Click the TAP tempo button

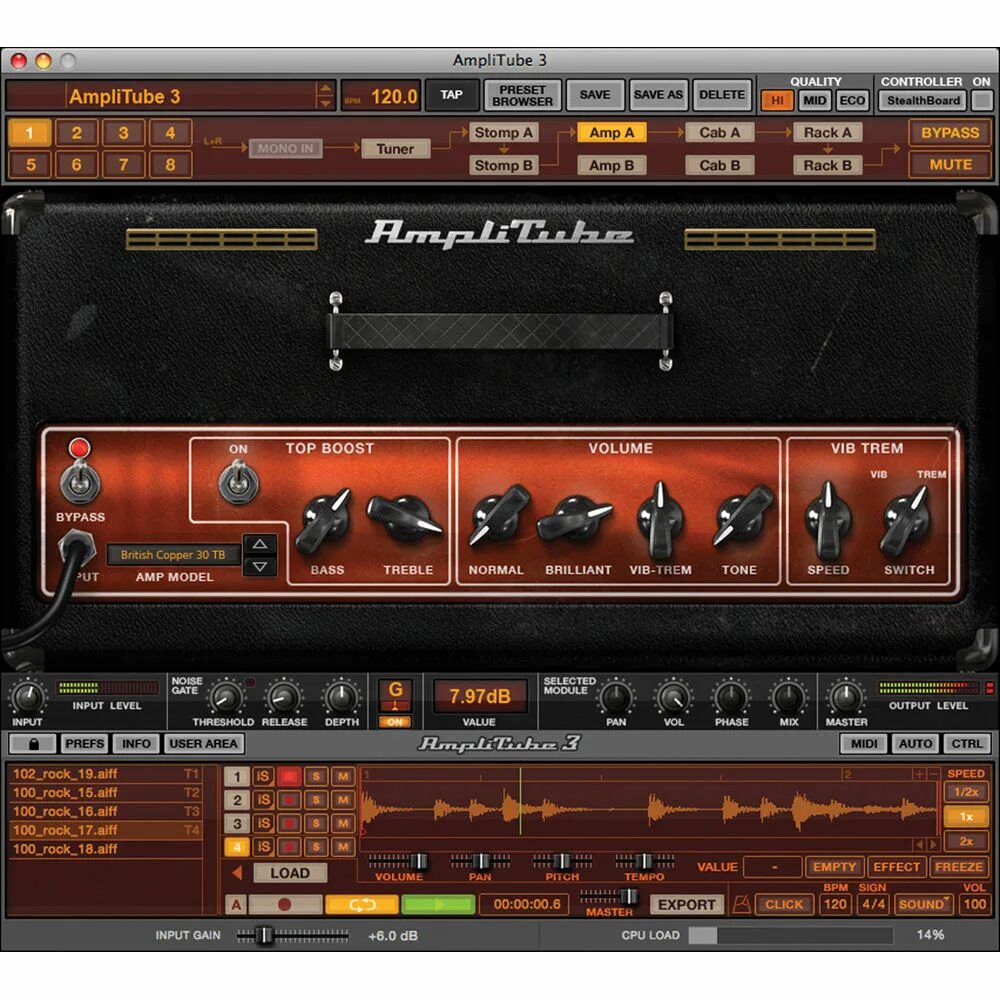(451, 95)
